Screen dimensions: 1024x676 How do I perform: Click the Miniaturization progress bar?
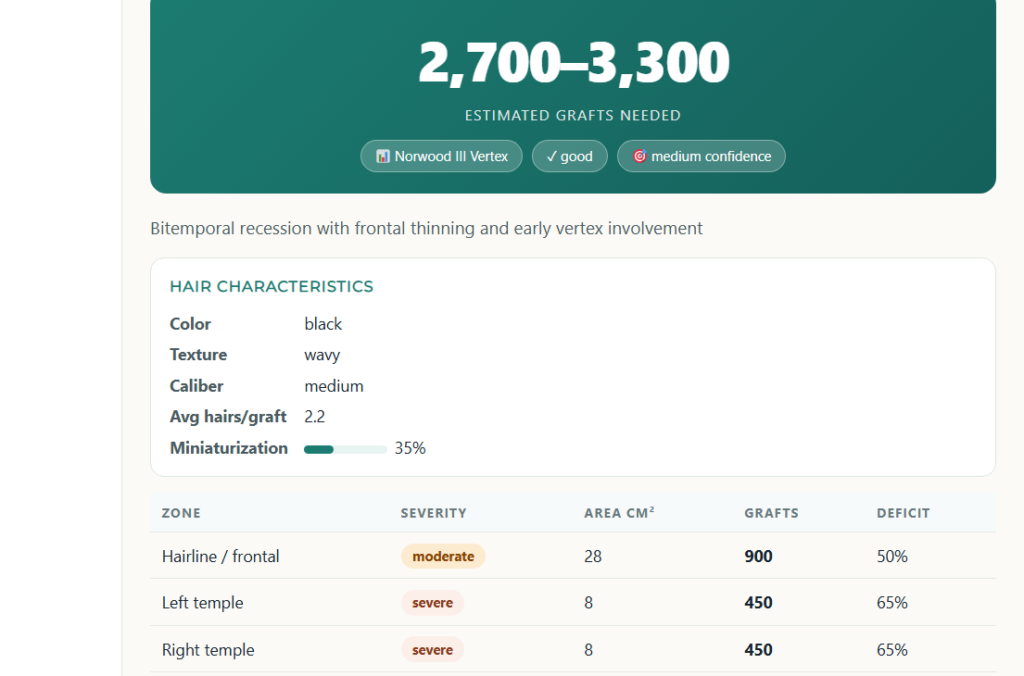coord(345,449)
